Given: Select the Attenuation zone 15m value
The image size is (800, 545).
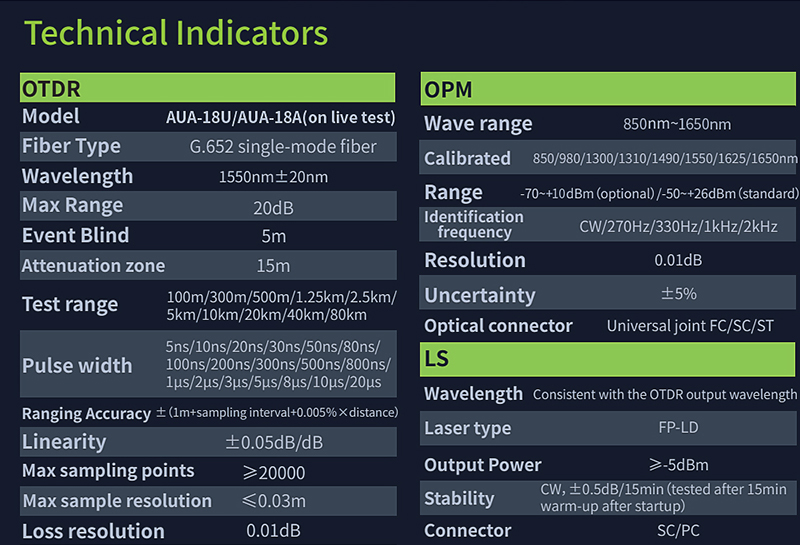Looking at the screenshot, I should [272, 266].
